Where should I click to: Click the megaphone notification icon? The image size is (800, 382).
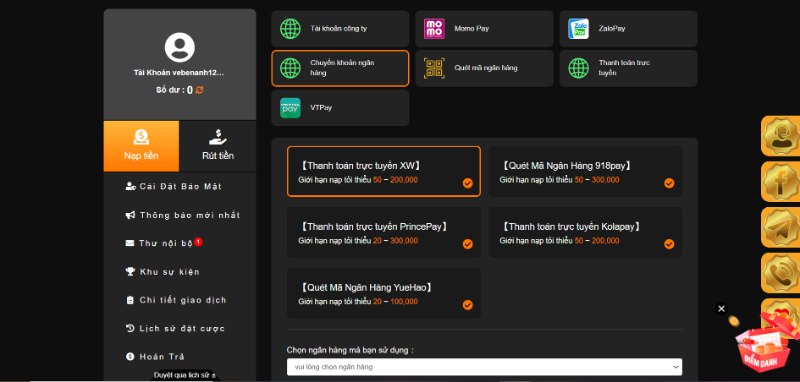(130, 215)
